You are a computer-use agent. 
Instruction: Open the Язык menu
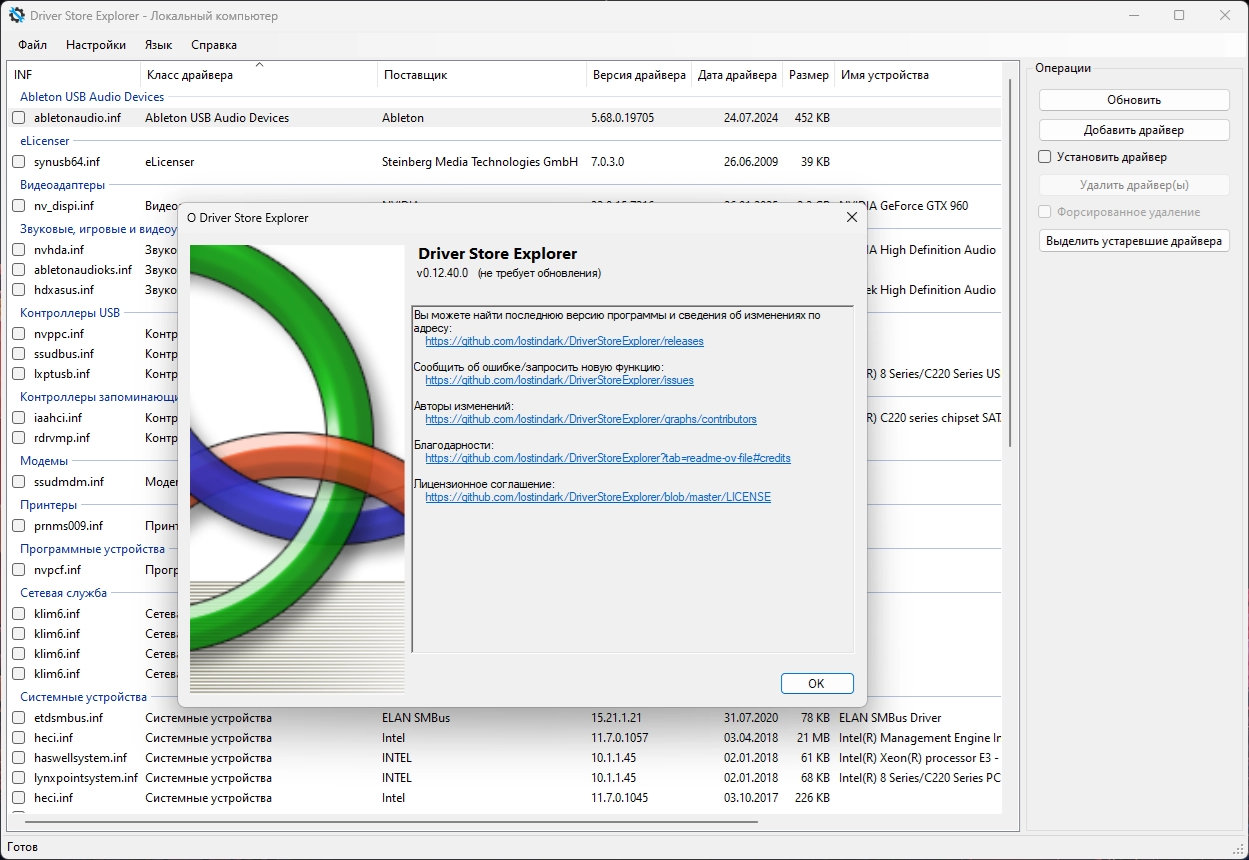pos(158,45)
